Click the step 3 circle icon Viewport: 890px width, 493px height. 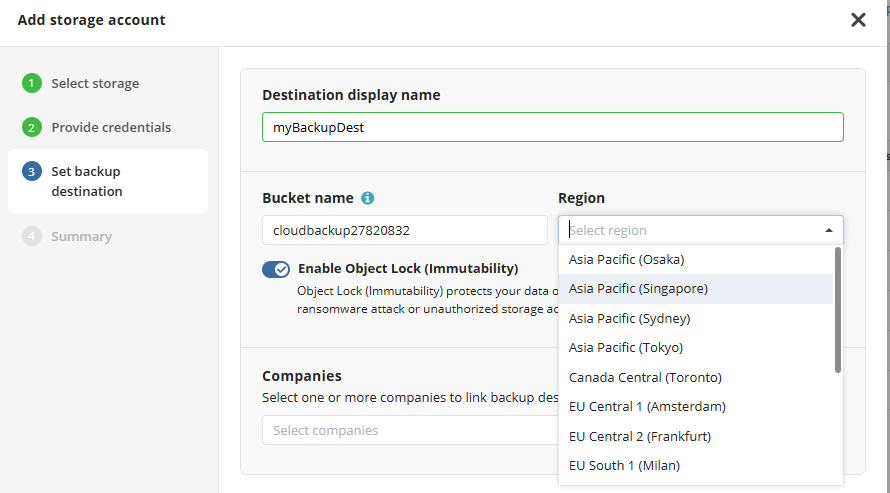(32, 172)
